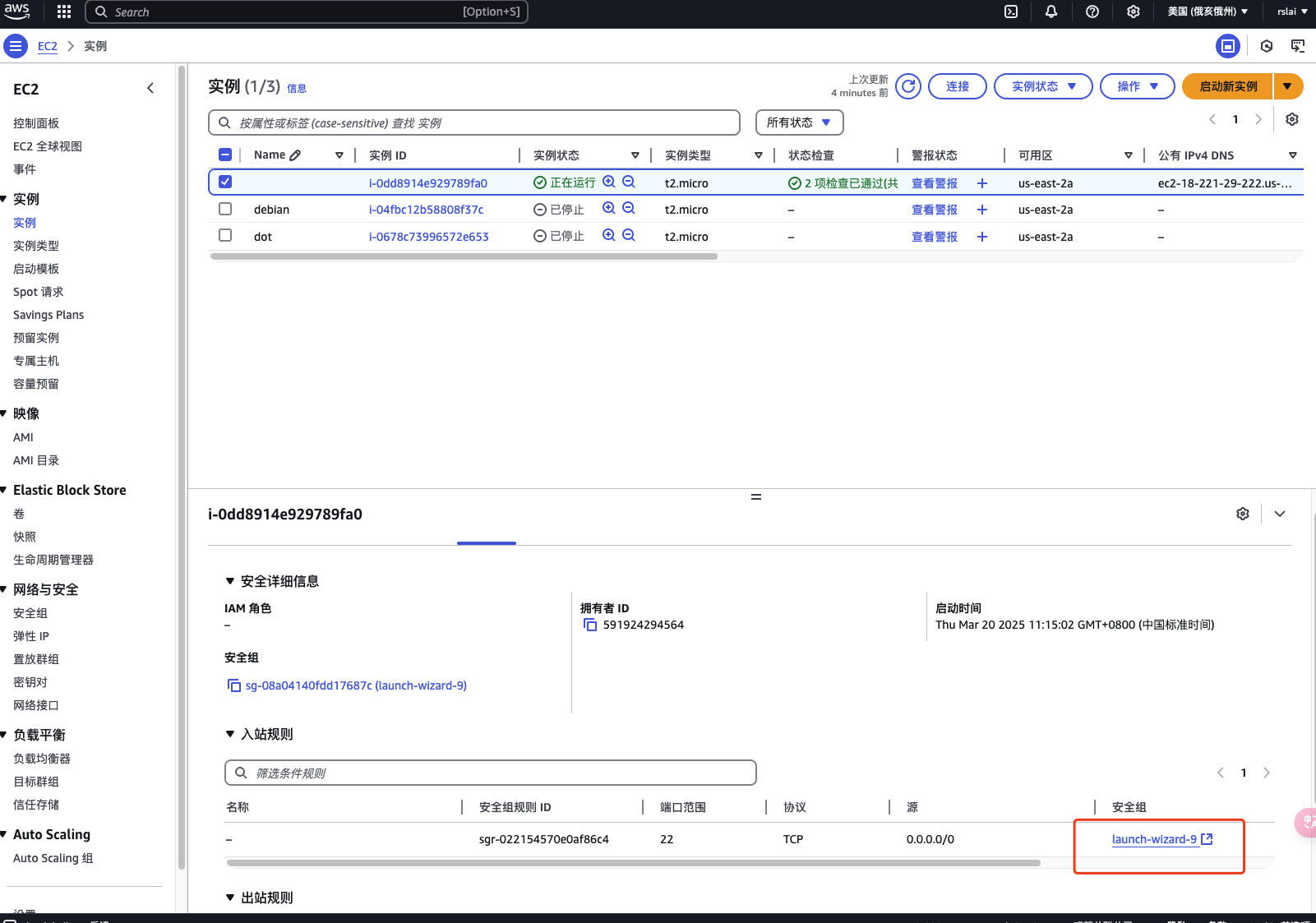Click the 启动新实例 button
Image resolution: width=1316 pixels, height=923 pixels.
coord(1227,86)
